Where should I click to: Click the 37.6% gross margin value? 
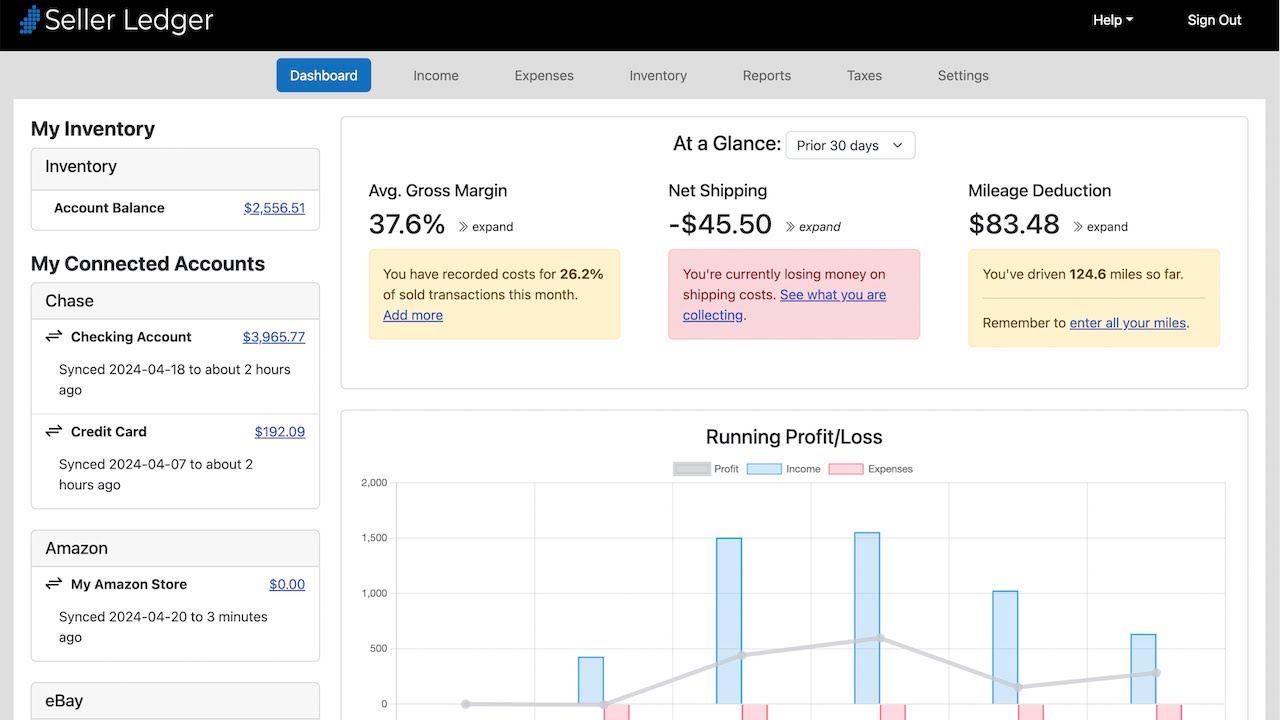407,224
